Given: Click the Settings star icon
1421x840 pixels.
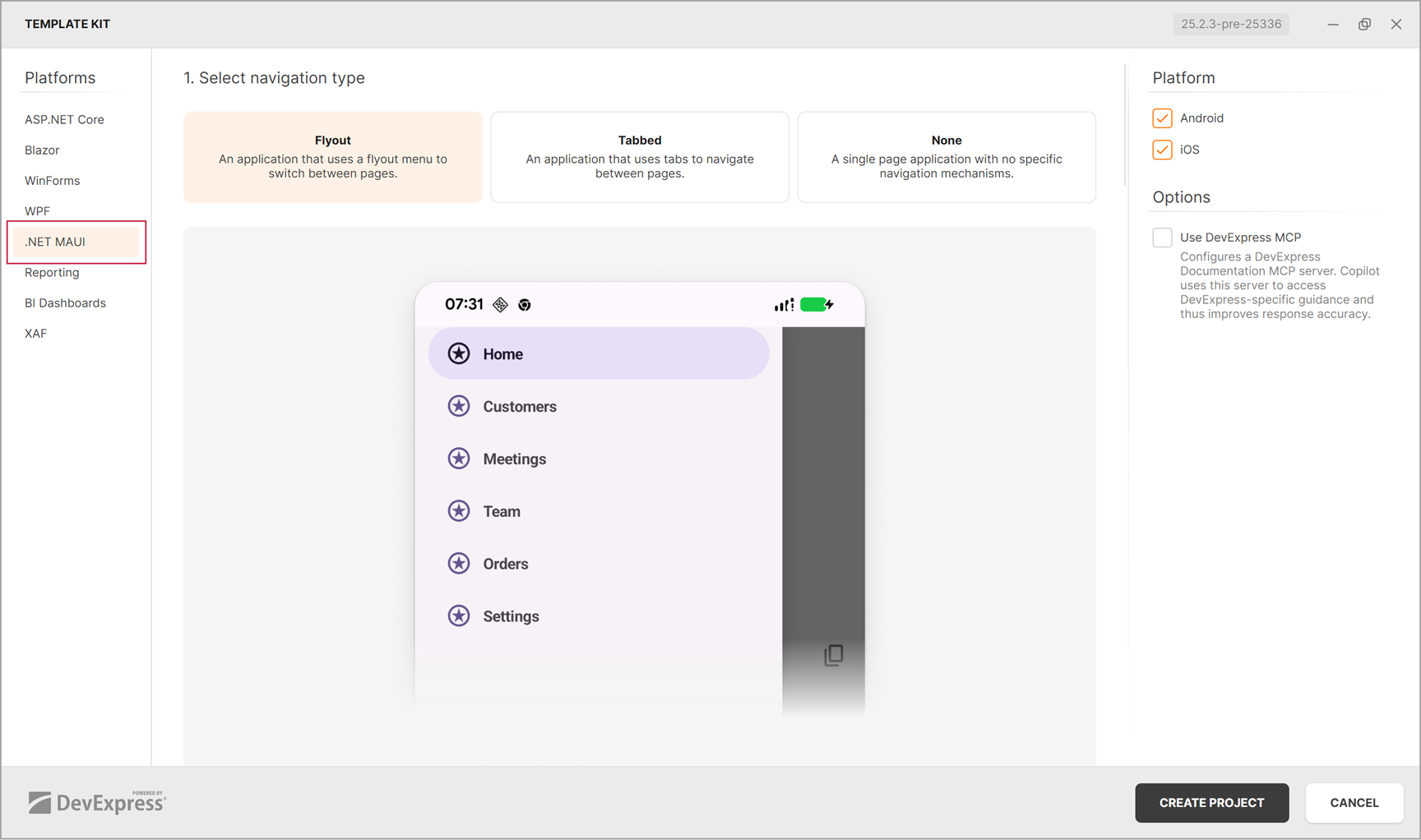Looking at the screenshot, I should pos(459,616).
